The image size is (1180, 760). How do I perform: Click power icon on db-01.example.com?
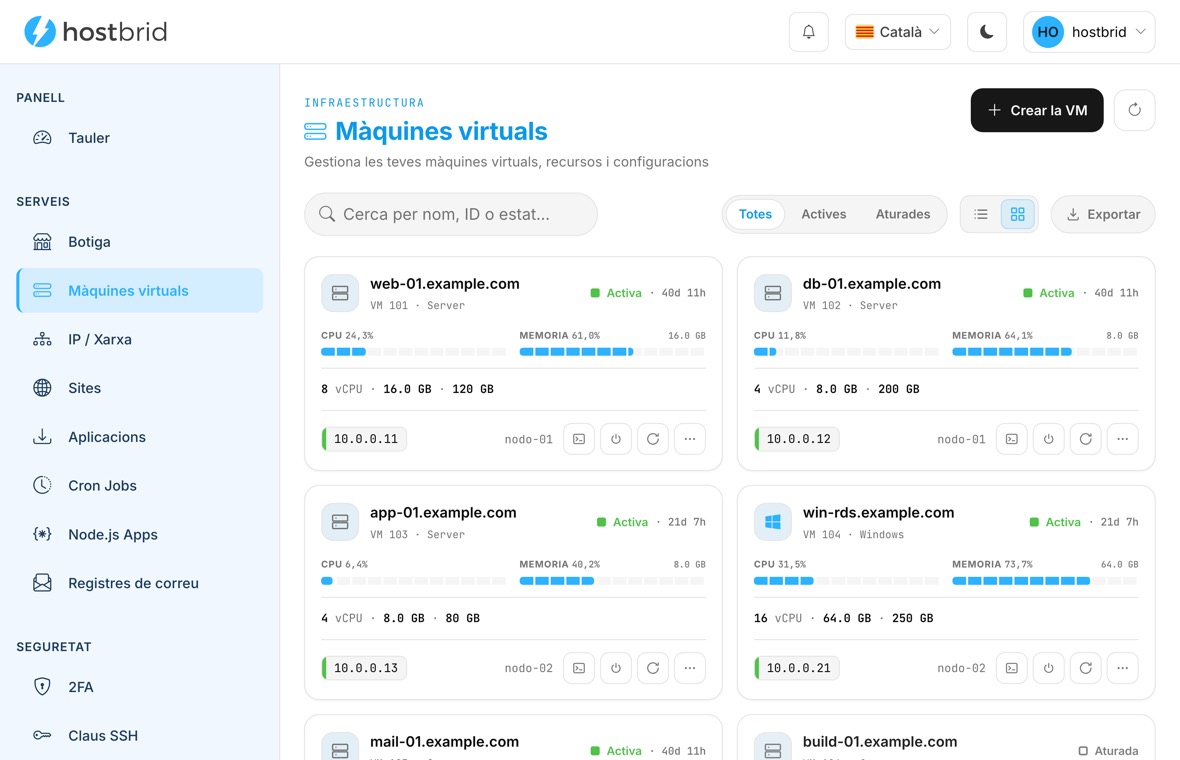coord(1048,439)
